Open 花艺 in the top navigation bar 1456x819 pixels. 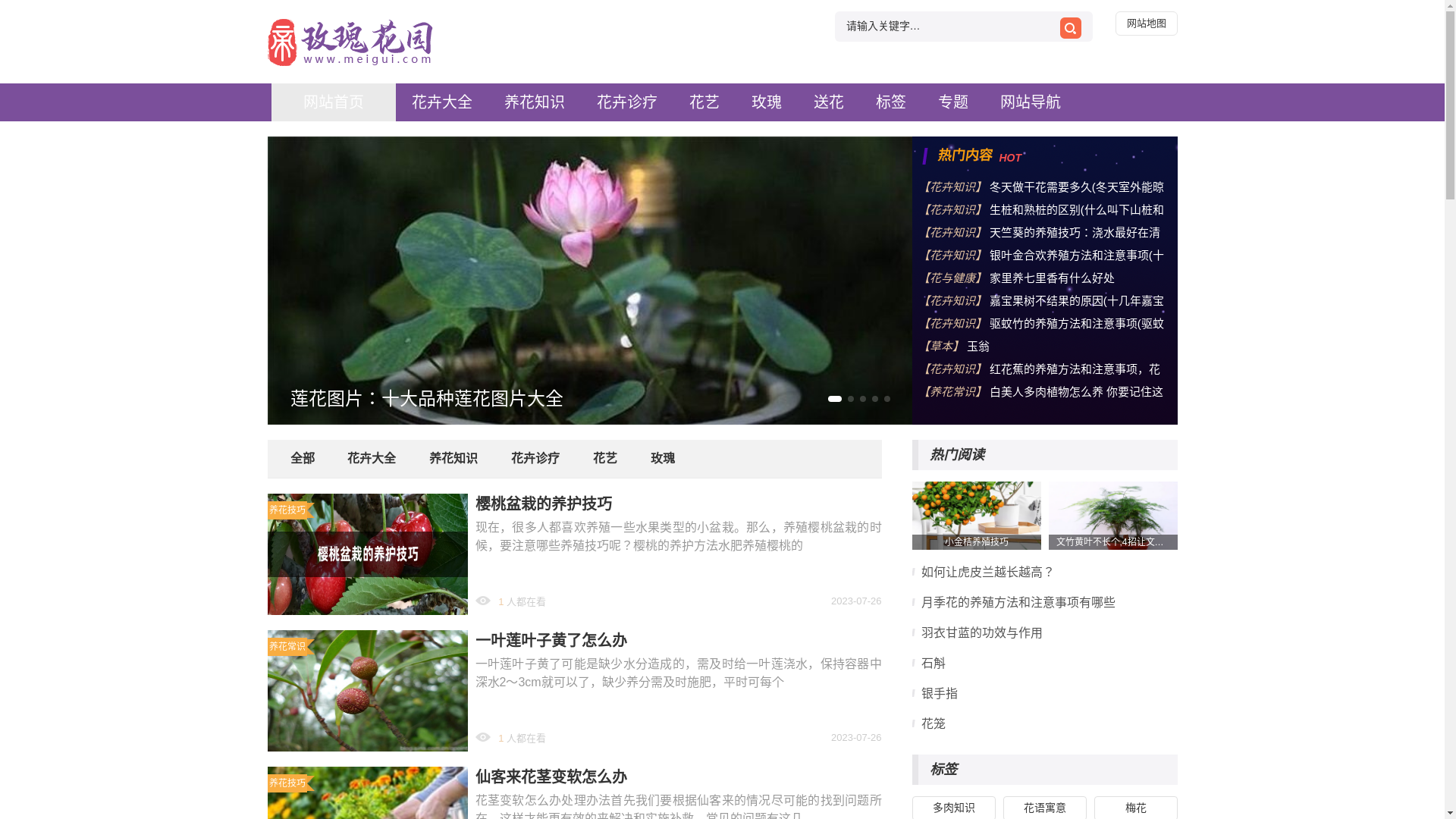click(x=704, y=102)
